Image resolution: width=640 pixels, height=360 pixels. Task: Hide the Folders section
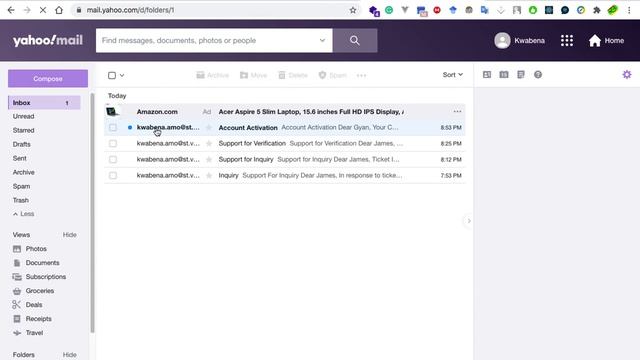coord(69,355)
